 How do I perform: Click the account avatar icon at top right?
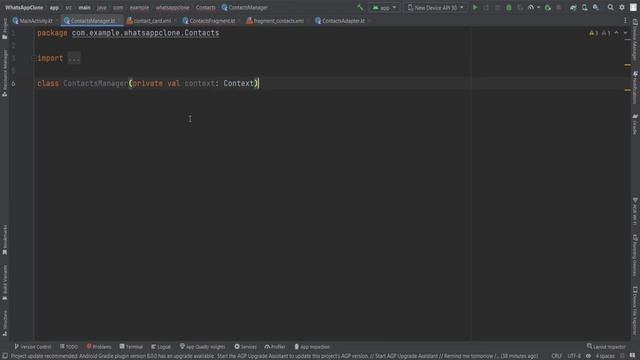633,7
